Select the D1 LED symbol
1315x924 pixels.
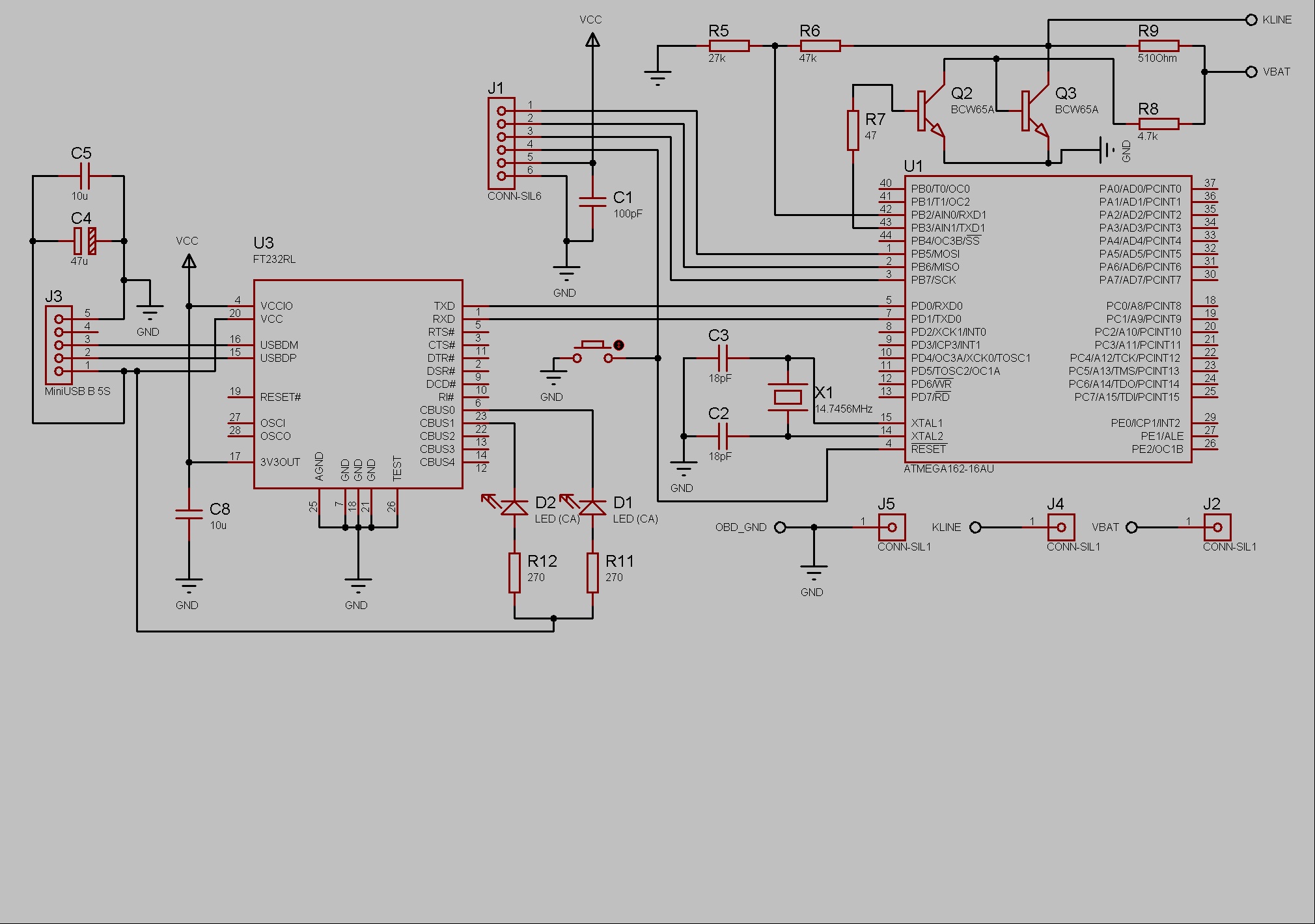click(592, 508)
